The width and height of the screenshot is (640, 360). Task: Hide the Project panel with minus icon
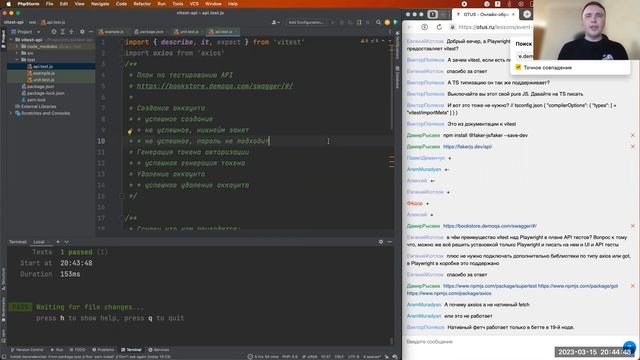click(91, 31)
